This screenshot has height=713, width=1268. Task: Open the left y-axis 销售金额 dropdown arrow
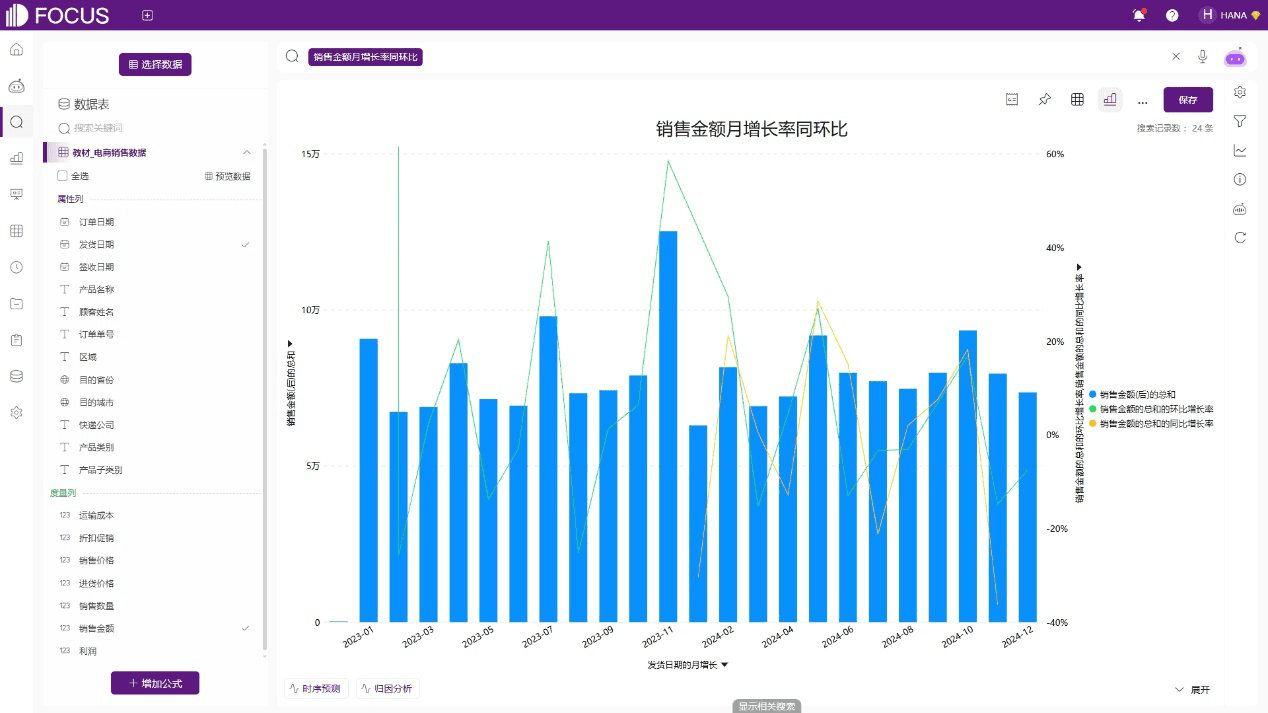(290, 343)
